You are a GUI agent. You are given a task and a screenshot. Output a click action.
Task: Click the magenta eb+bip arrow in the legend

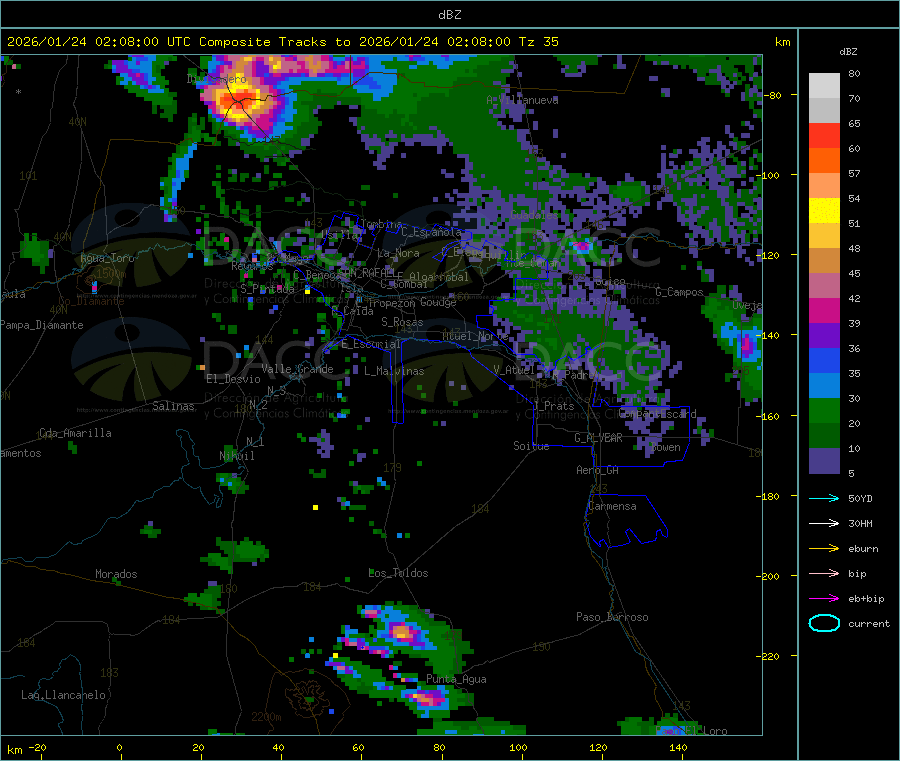(x=824, y=599)
